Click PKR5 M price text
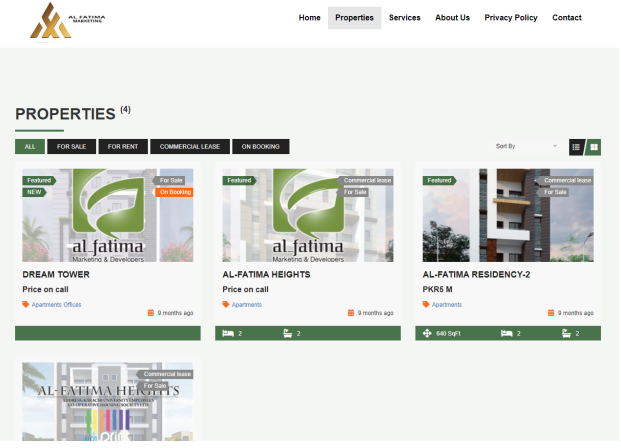This screenshot has height=448, width=621. [437, 290]
